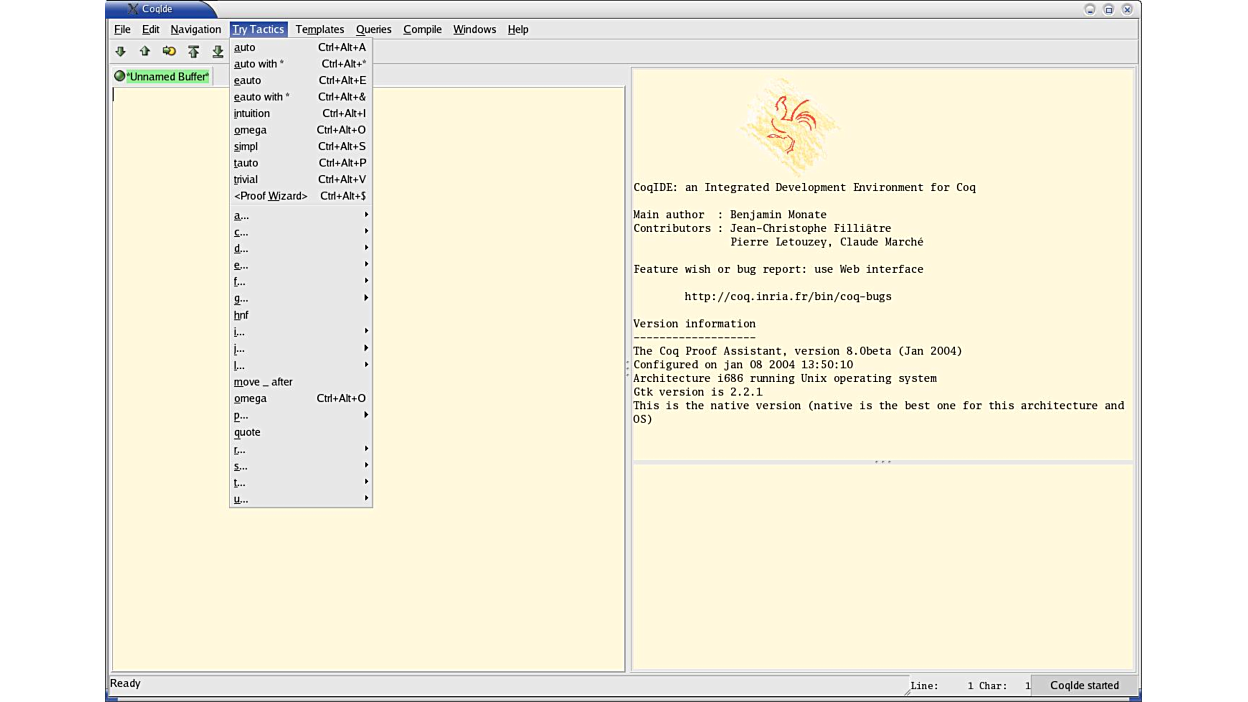The height and width of the screenshot is (702, 1248).
Task: Open the Templates menu
Action: (319, 29)
